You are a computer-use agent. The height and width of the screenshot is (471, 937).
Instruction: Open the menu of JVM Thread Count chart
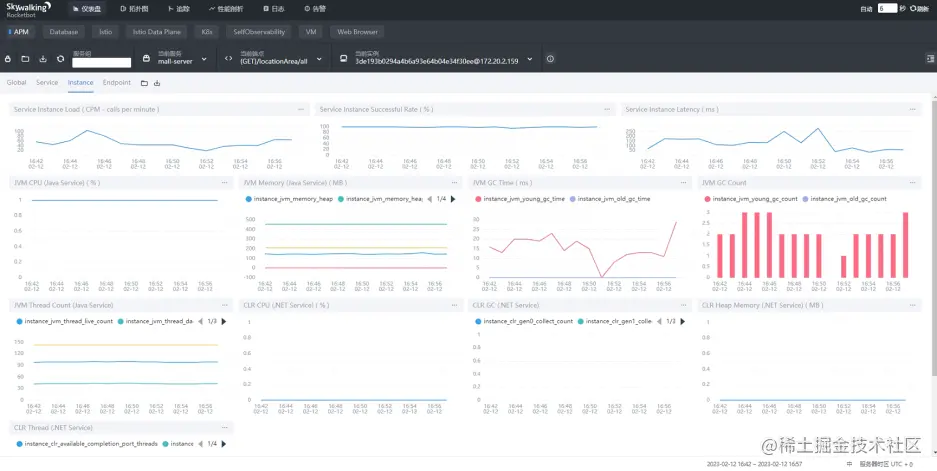coord(225,305)
